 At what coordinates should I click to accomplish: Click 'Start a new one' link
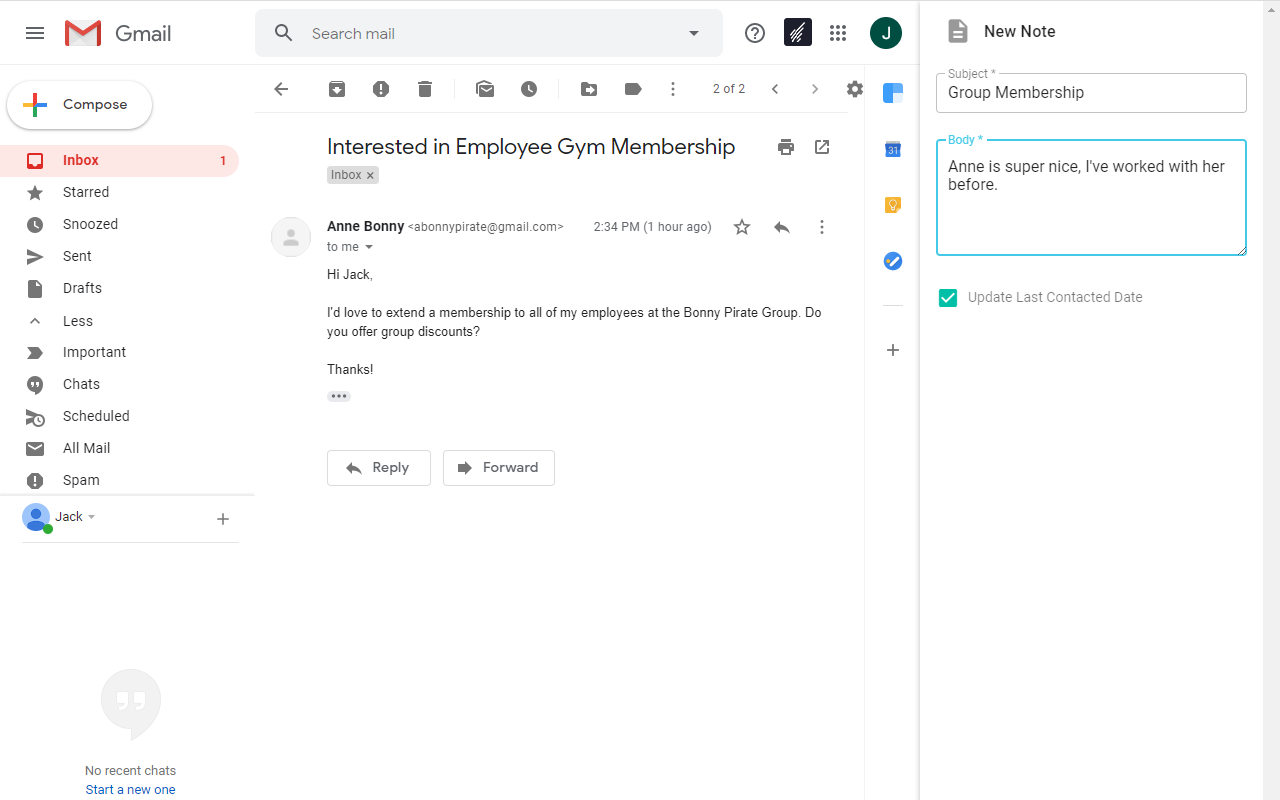(x=130, y=790)
